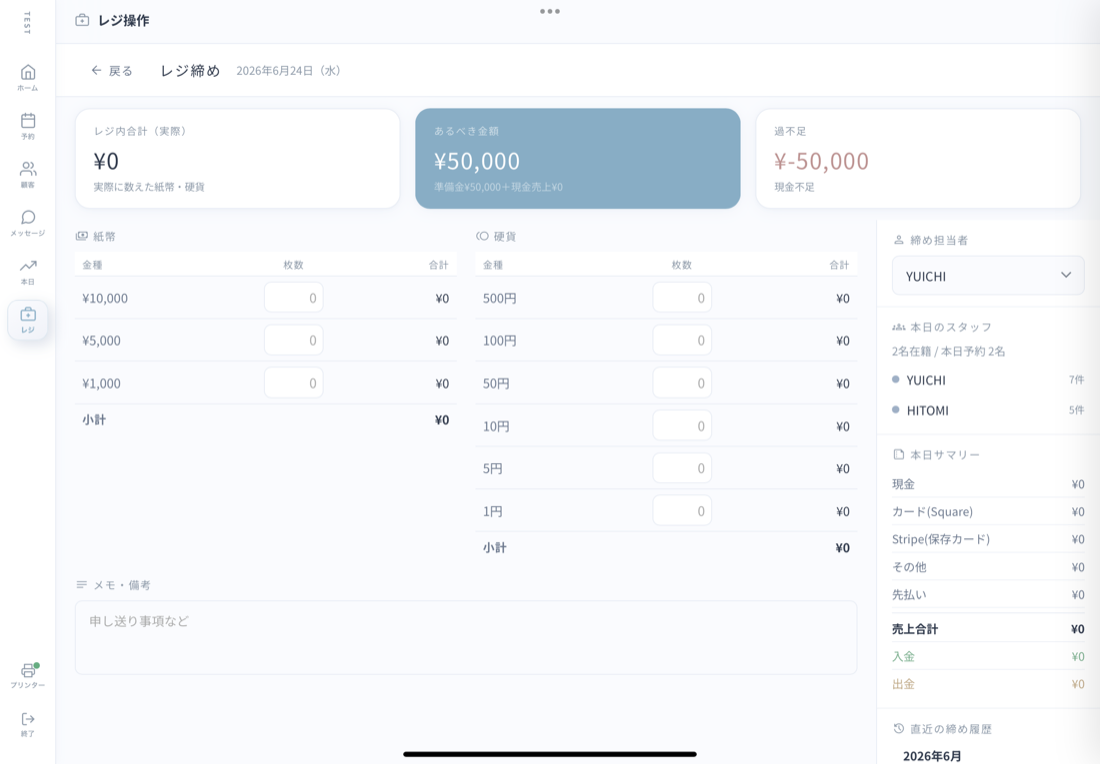Click the 入金 row in summary
Screen dimensions: 1100x764
(x=988, y=657)
